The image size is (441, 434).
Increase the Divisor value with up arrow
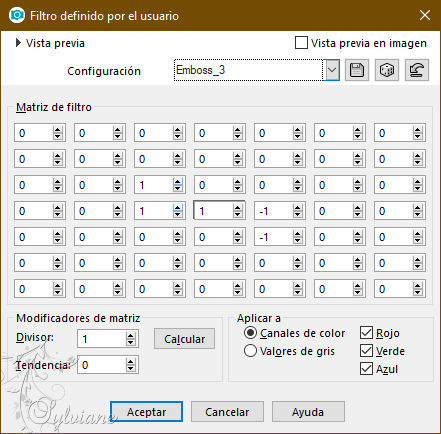[x=131, y=336]
